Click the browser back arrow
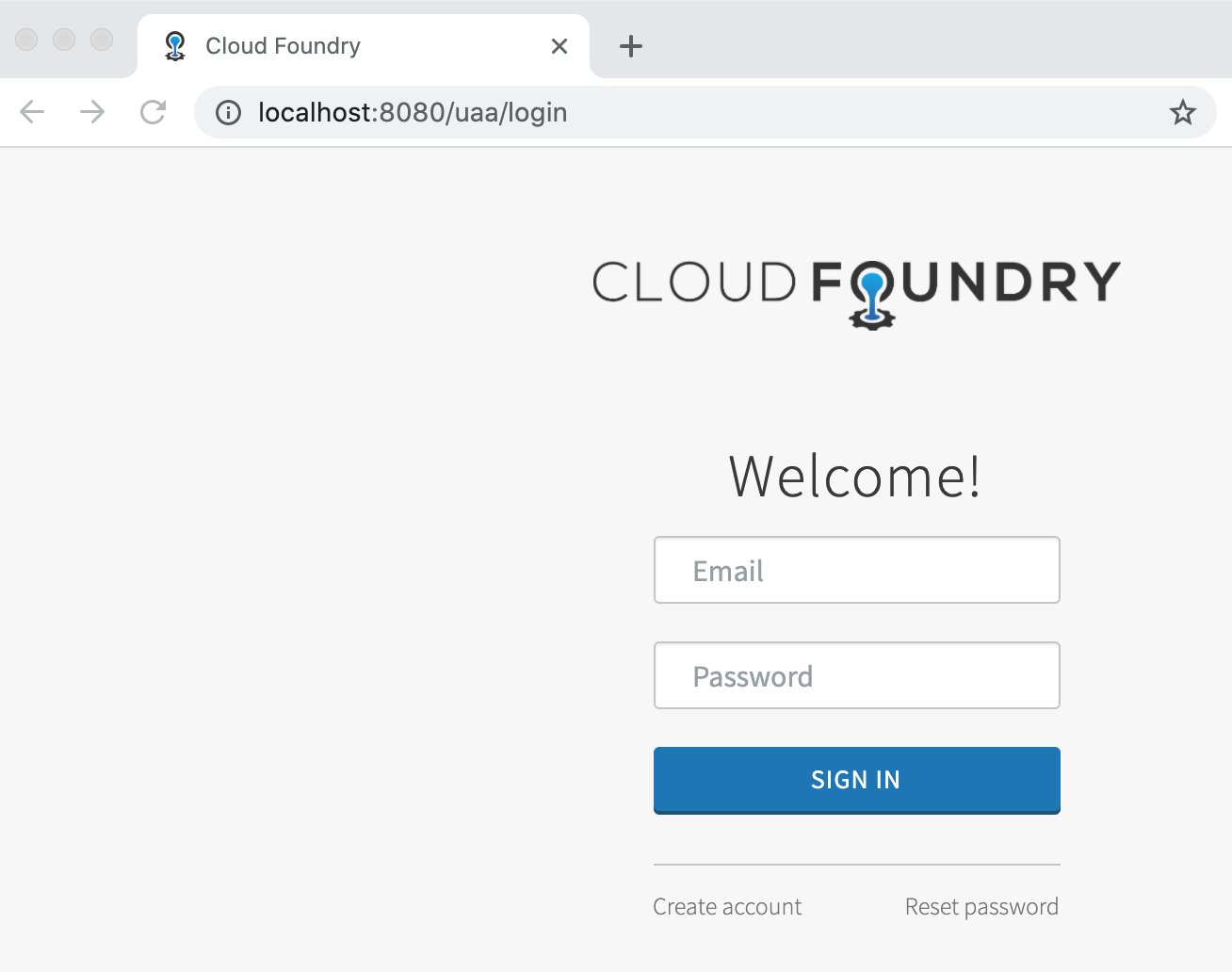 (32, 112)
